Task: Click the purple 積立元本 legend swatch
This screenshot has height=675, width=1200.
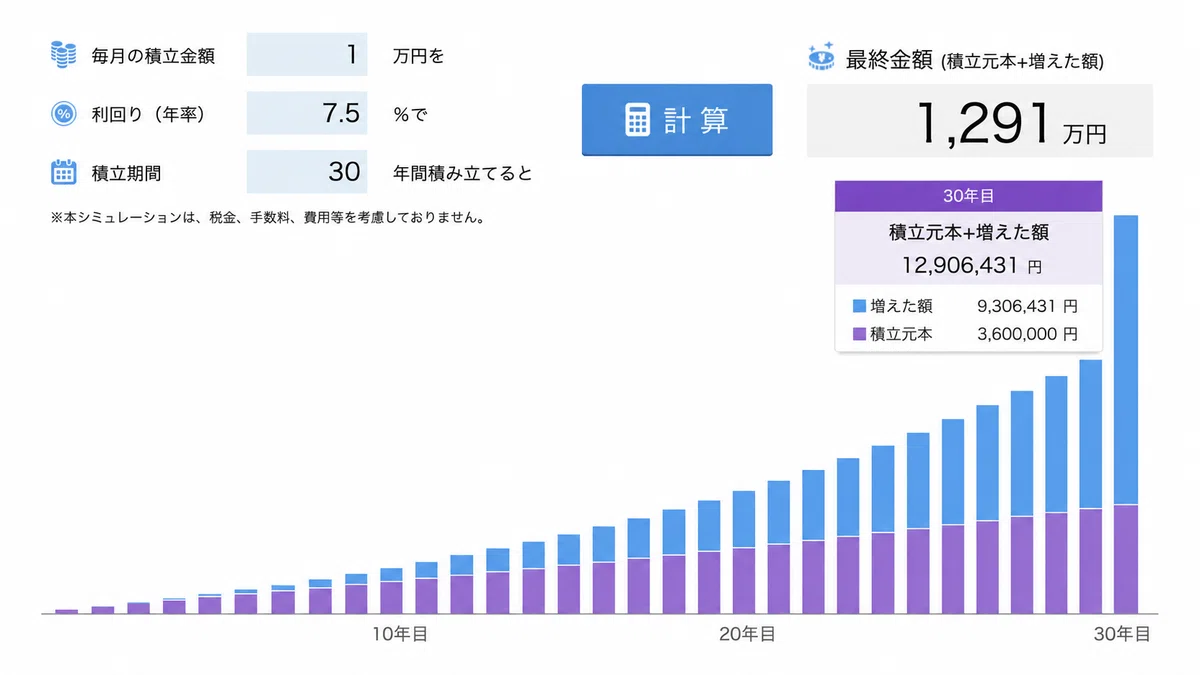Action: (x=859, y=334)
